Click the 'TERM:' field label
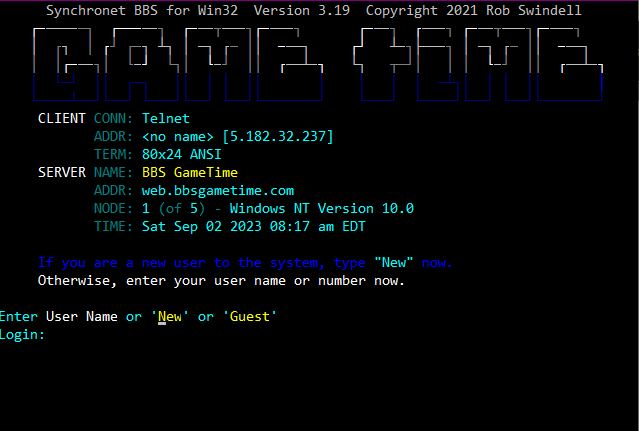Screen dimensions: 639x431 click(113, 154)
